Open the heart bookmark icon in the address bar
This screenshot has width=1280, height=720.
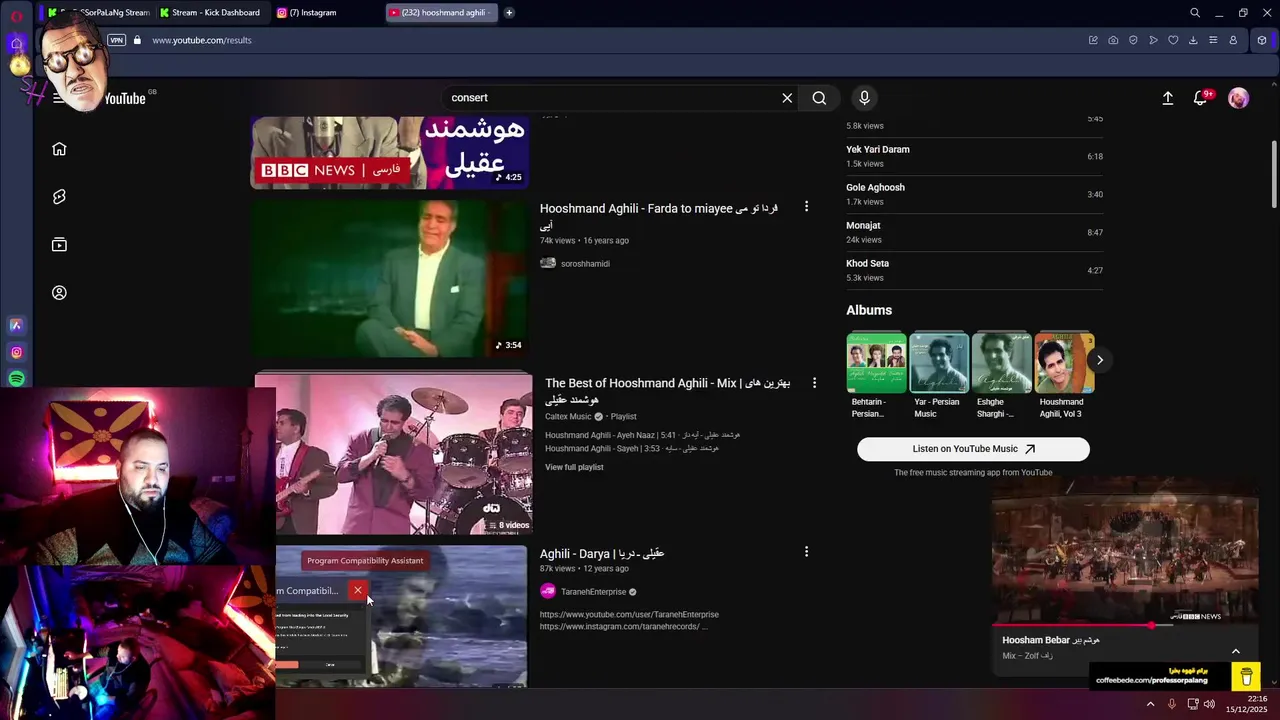tap(1173, 40)
